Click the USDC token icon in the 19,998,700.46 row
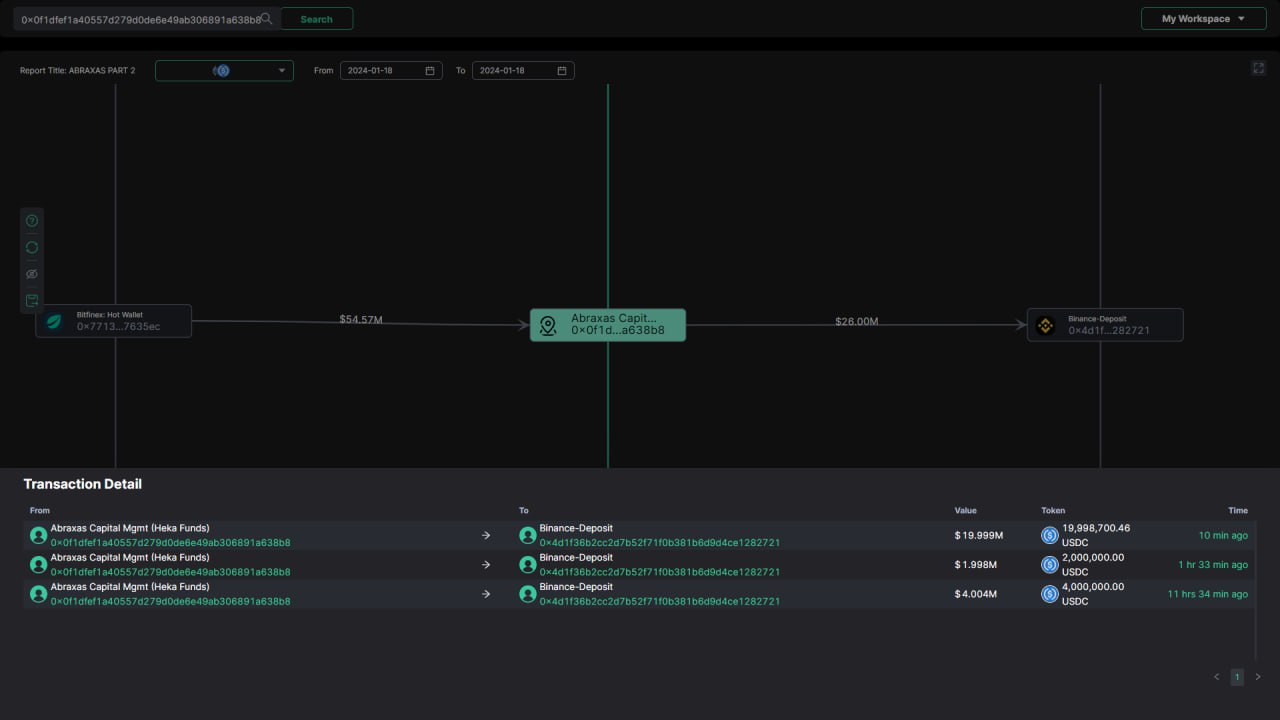Image resolution: width=1280 pixels, height=720 pixels. [x=1050, y=535]
